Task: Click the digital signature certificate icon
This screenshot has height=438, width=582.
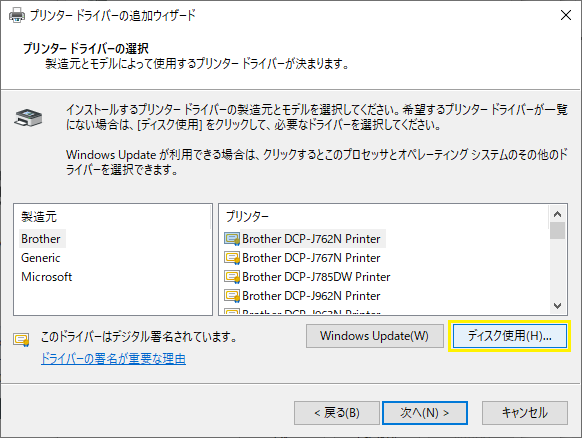Action: tap(21, 339)
